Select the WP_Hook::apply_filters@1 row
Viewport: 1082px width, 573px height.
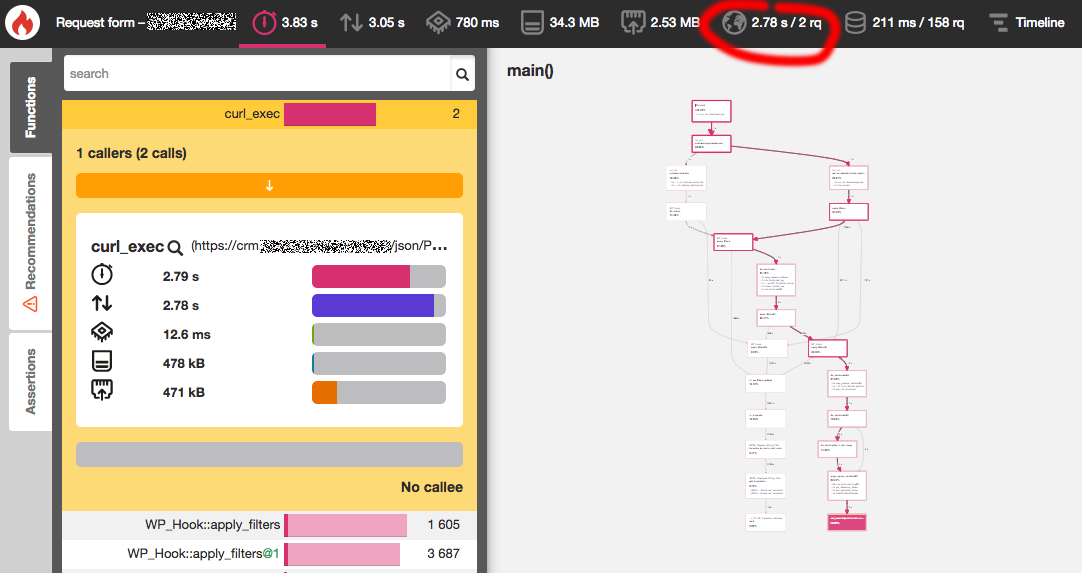[269, 554]
